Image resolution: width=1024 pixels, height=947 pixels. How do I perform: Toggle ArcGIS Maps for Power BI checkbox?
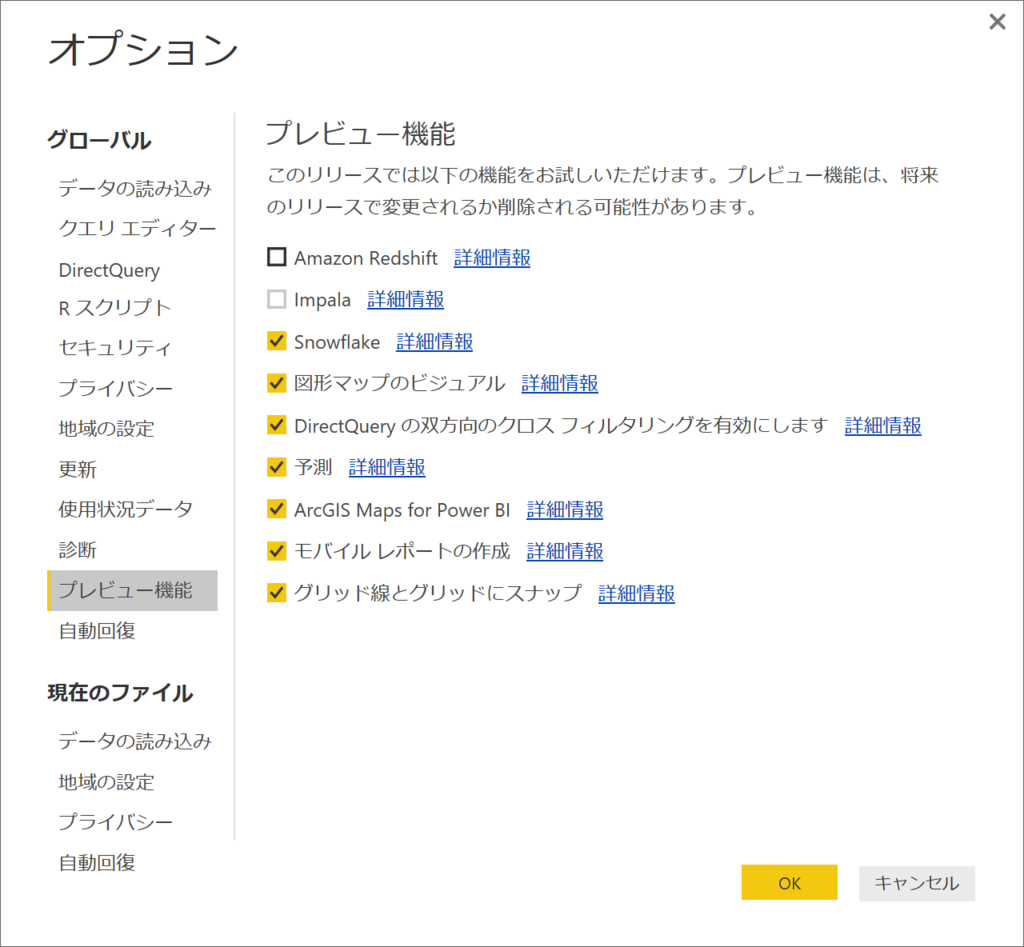[x=277, y=509]
